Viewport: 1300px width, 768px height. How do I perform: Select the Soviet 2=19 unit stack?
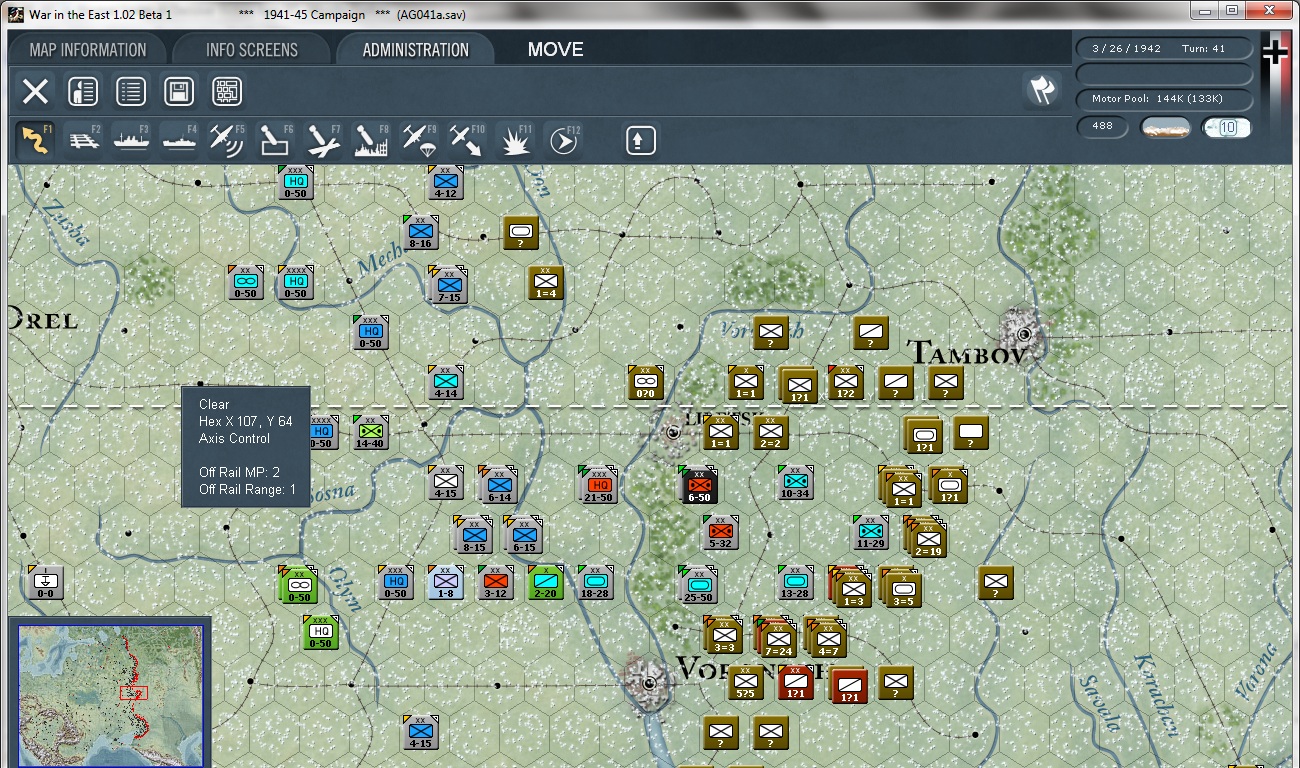pyautogui.click(x=926, y=538)
